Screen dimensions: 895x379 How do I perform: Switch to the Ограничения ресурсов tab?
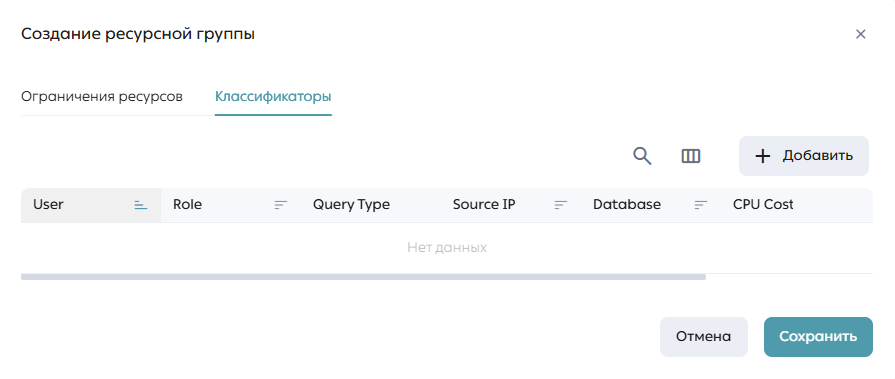tap(102, 96)
